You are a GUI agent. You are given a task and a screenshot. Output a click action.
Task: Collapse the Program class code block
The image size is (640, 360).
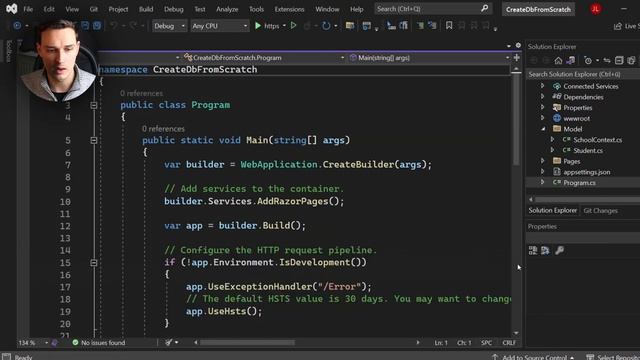(93, 105)
